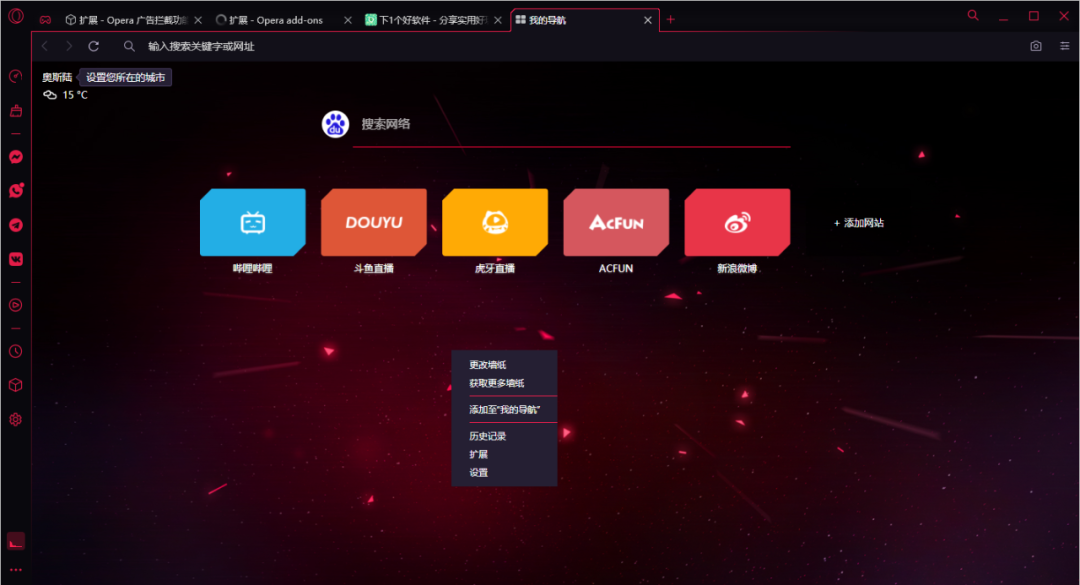Open the tab search magnifier in title bar
The image size is (1080, 585).
pos(973,15)
